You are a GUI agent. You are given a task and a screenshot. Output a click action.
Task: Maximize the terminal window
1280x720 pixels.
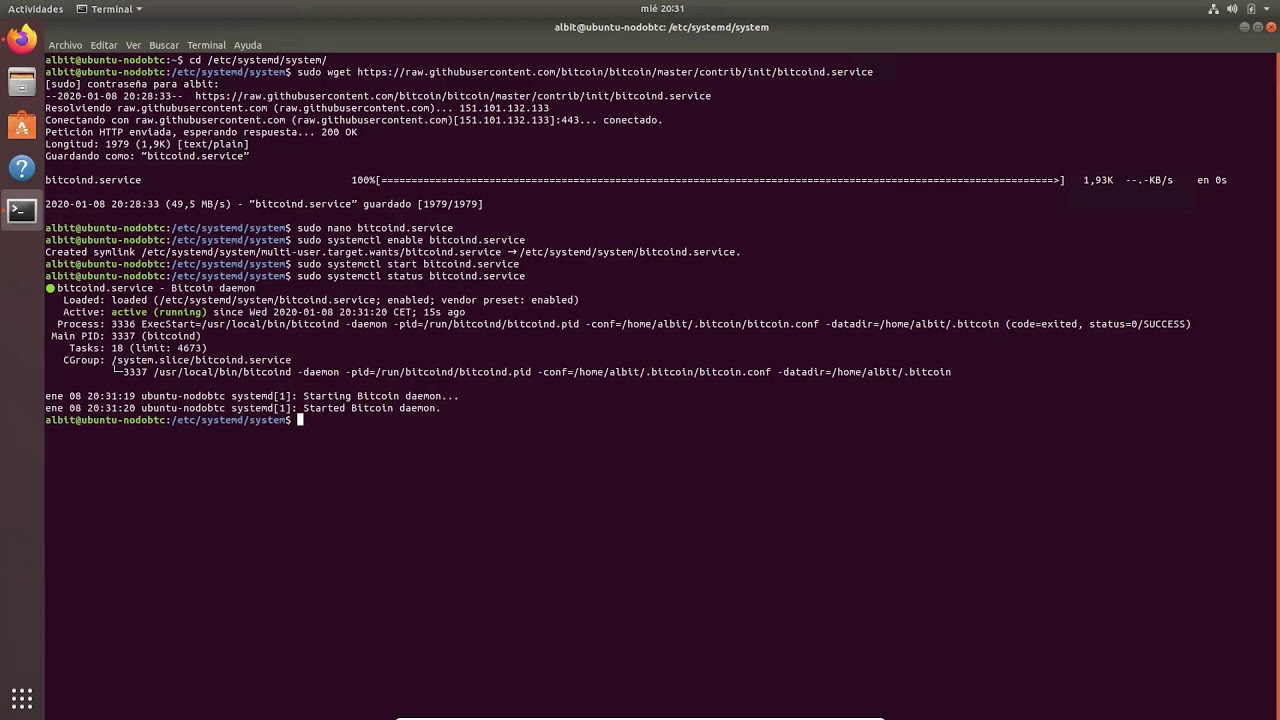[x=1257, y=27]
